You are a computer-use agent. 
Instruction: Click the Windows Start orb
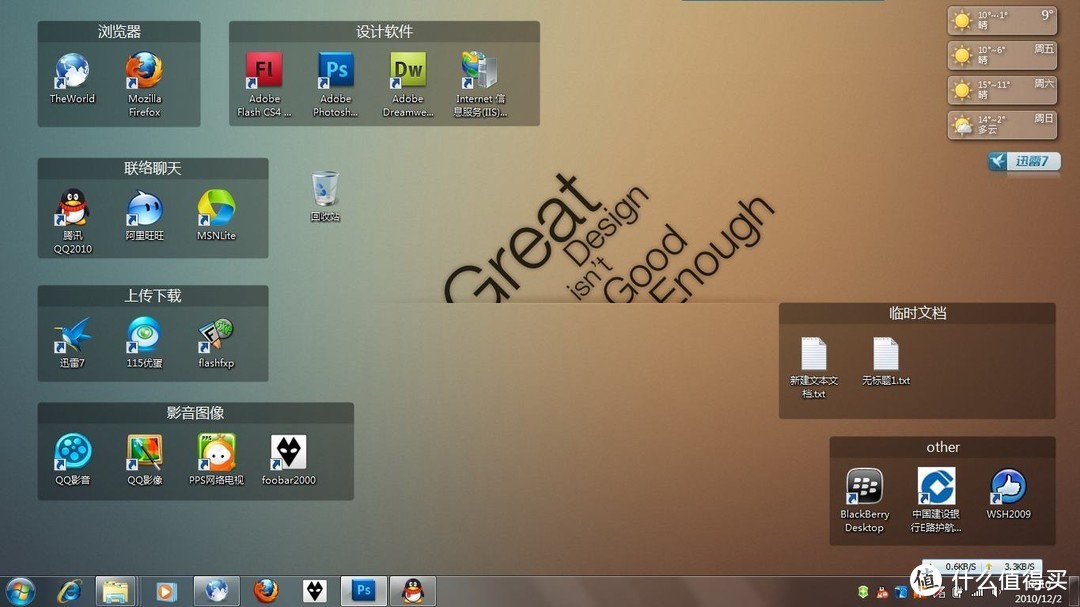point(21,591)
